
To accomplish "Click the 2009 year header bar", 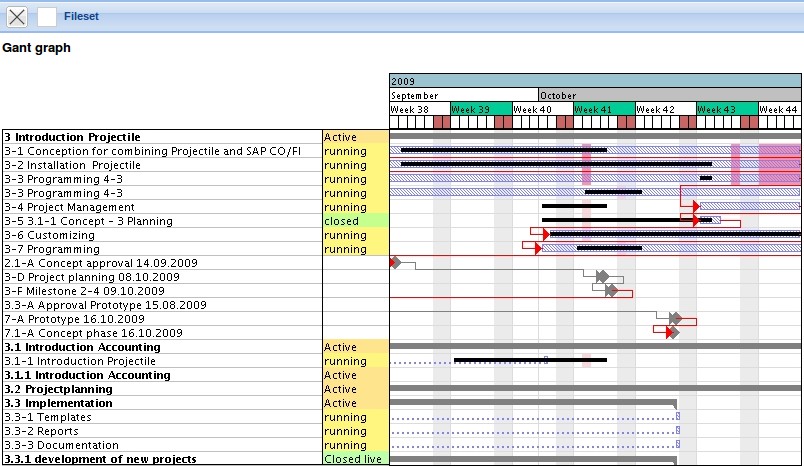I will pyautogui.click(x=595, y=81).
